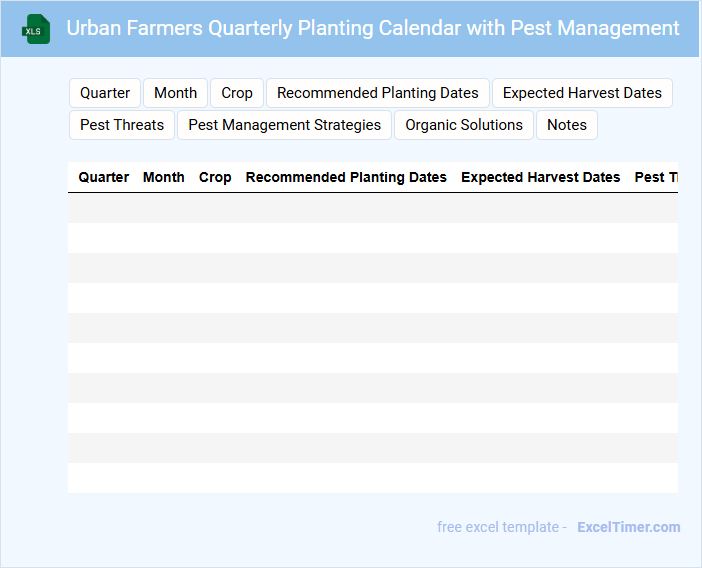Click the Pest Threats tag

[122, 125]
